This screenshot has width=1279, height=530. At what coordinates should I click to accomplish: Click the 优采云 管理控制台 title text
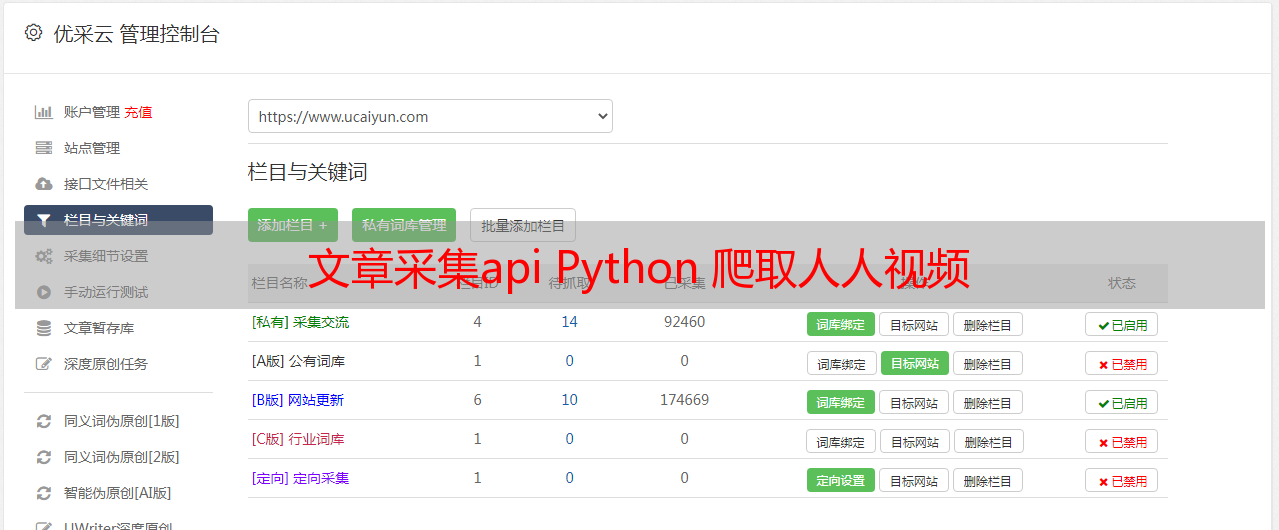pos(136,34)
